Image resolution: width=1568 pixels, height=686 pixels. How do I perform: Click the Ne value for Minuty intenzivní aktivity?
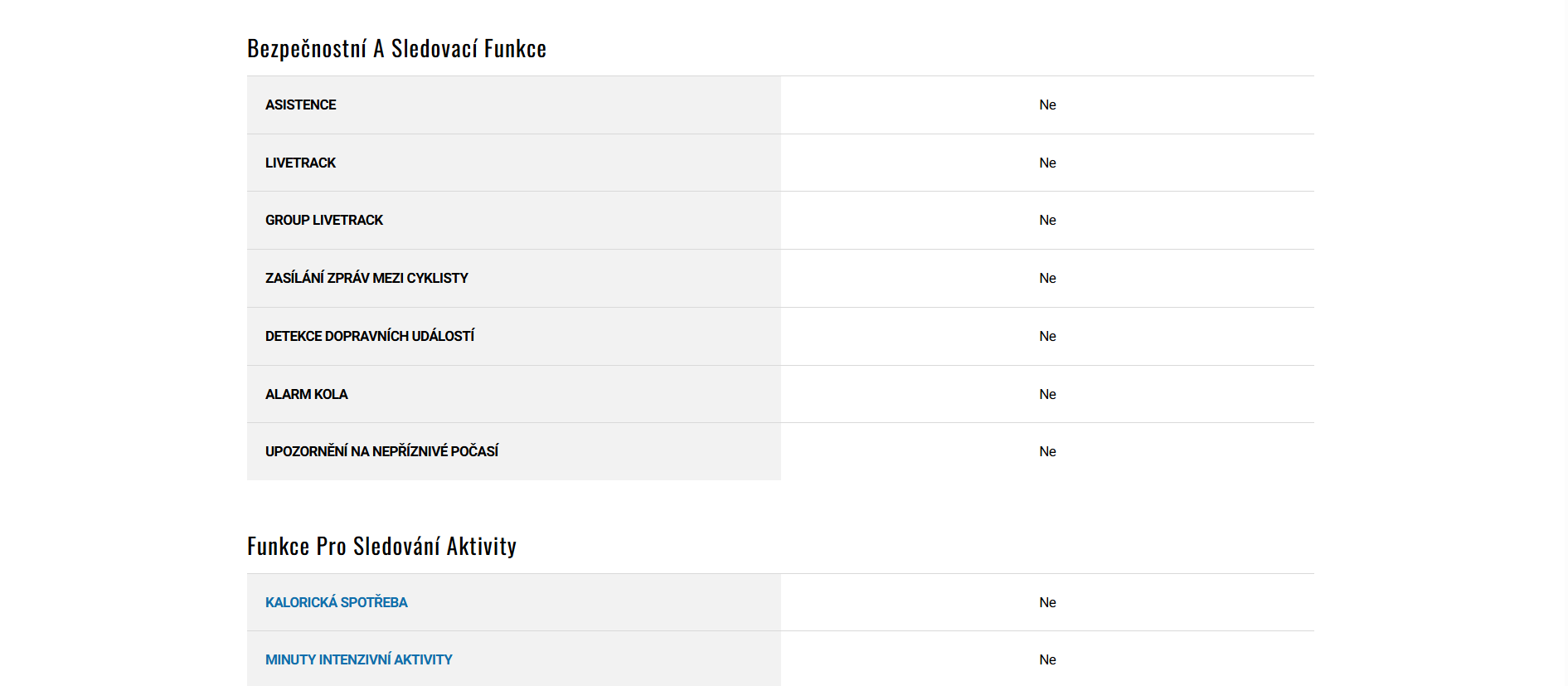tap(1047, 659)
